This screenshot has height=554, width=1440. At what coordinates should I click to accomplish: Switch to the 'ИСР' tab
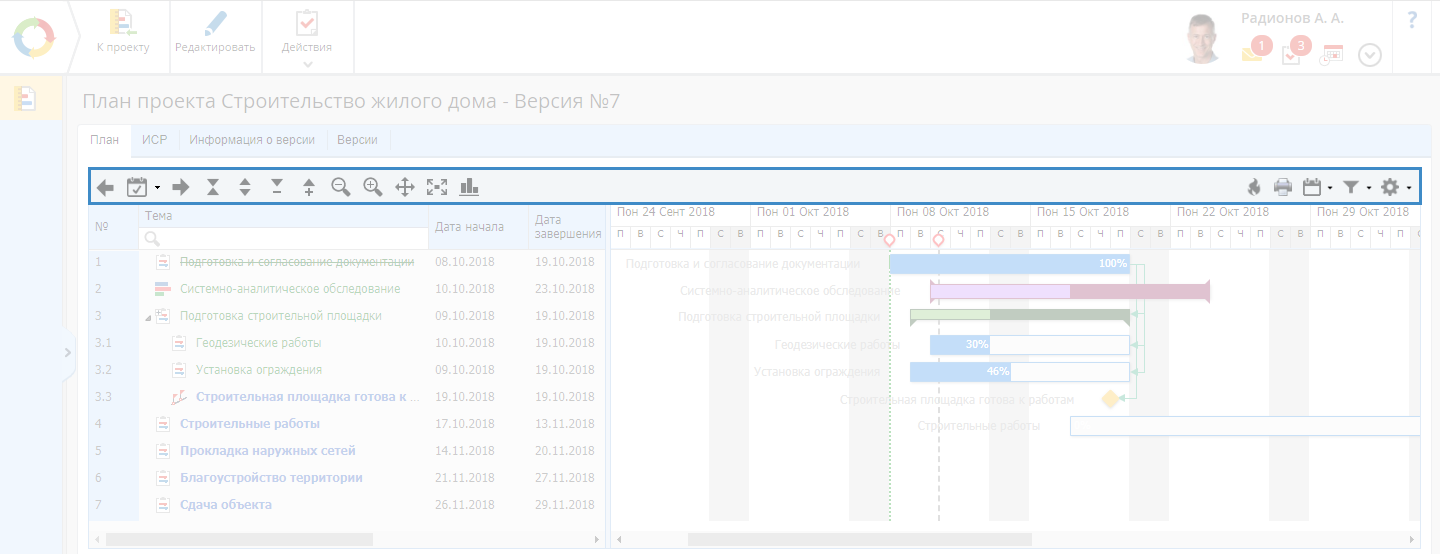tap(154, 140)
